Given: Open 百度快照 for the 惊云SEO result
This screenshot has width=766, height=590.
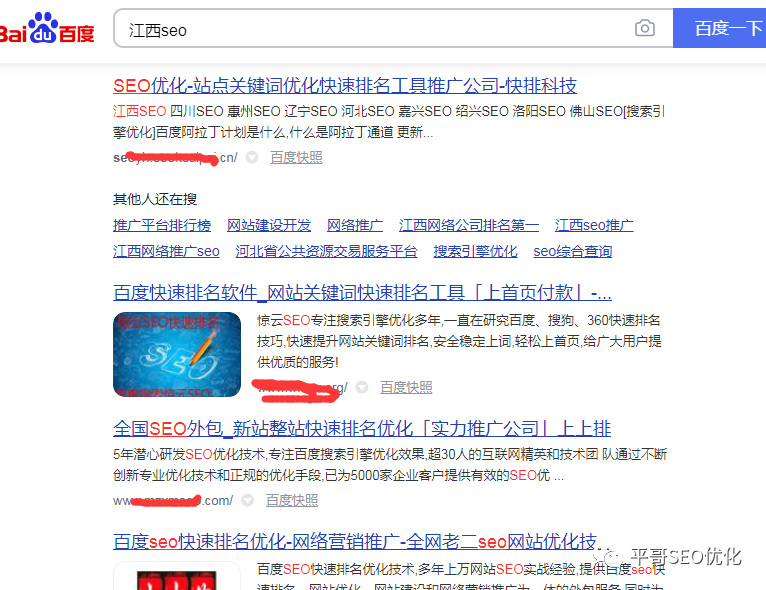Looking at the screenshot, I should point(406,387).
